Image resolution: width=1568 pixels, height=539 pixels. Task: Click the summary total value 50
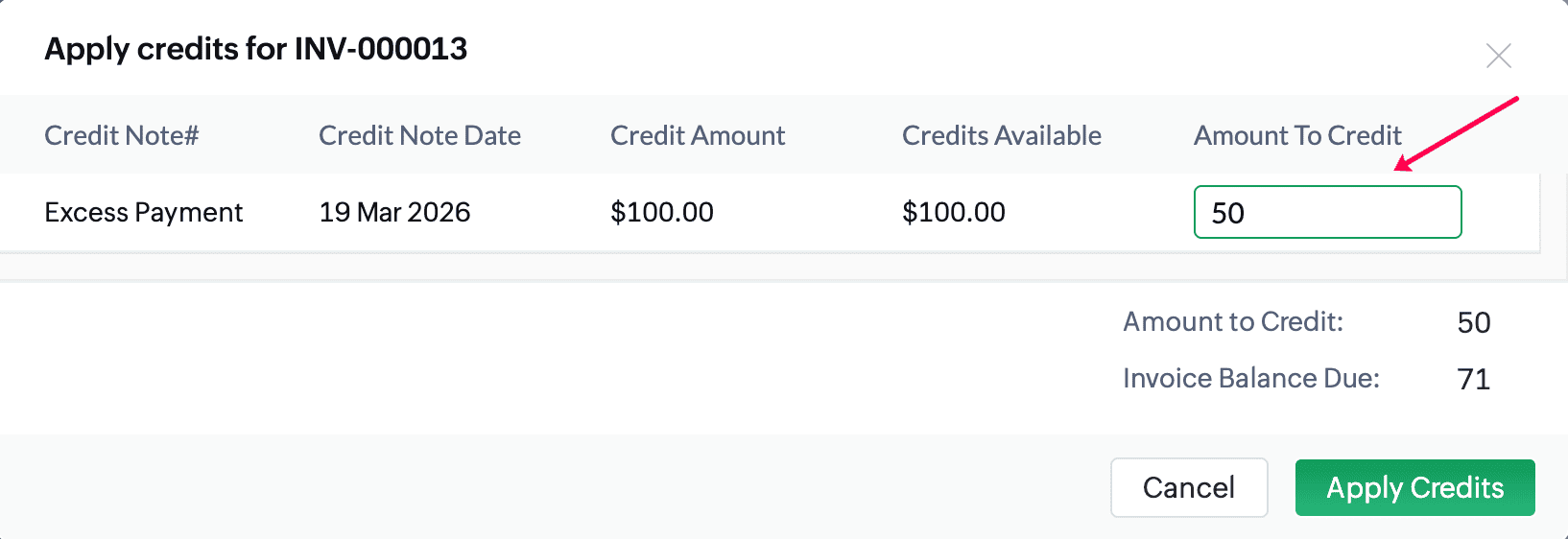(1473, 322)
